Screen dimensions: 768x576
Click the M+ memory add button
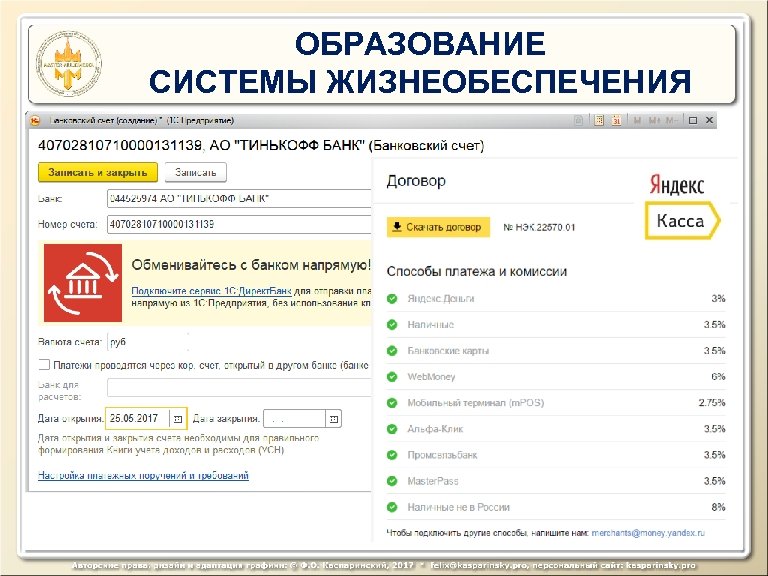(x=654, y=120)
